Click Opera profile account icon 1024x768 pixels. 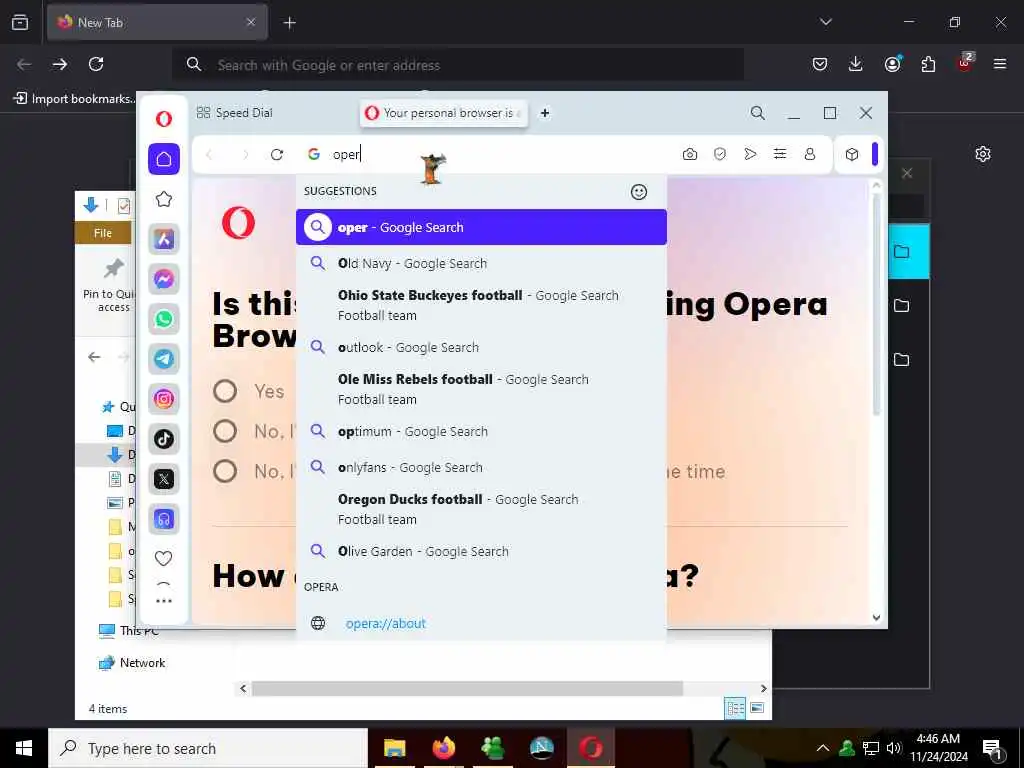point(810,154)
